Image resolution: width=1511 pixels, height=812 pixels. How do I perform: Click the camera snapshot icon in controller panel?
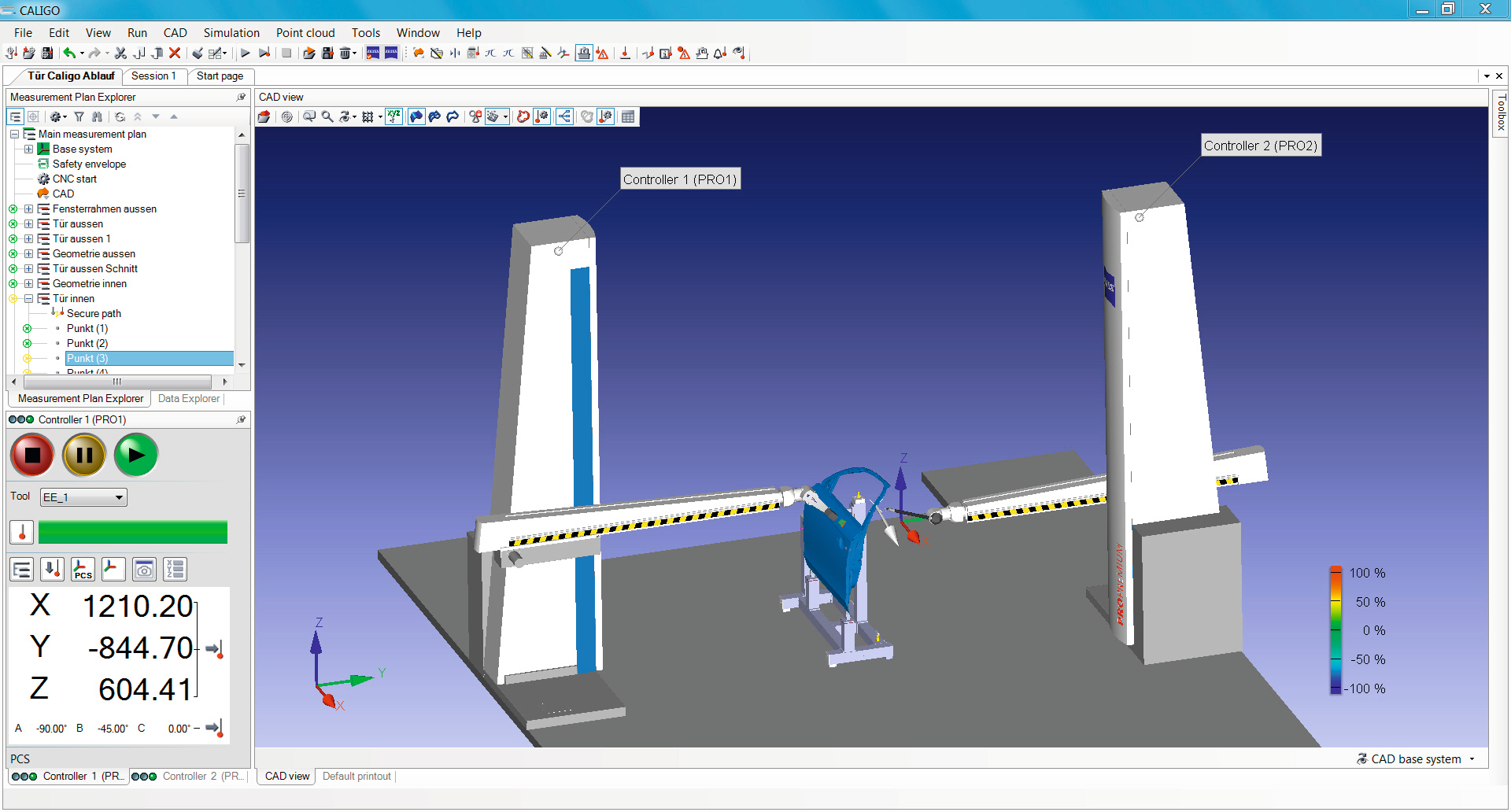[144, 569]
